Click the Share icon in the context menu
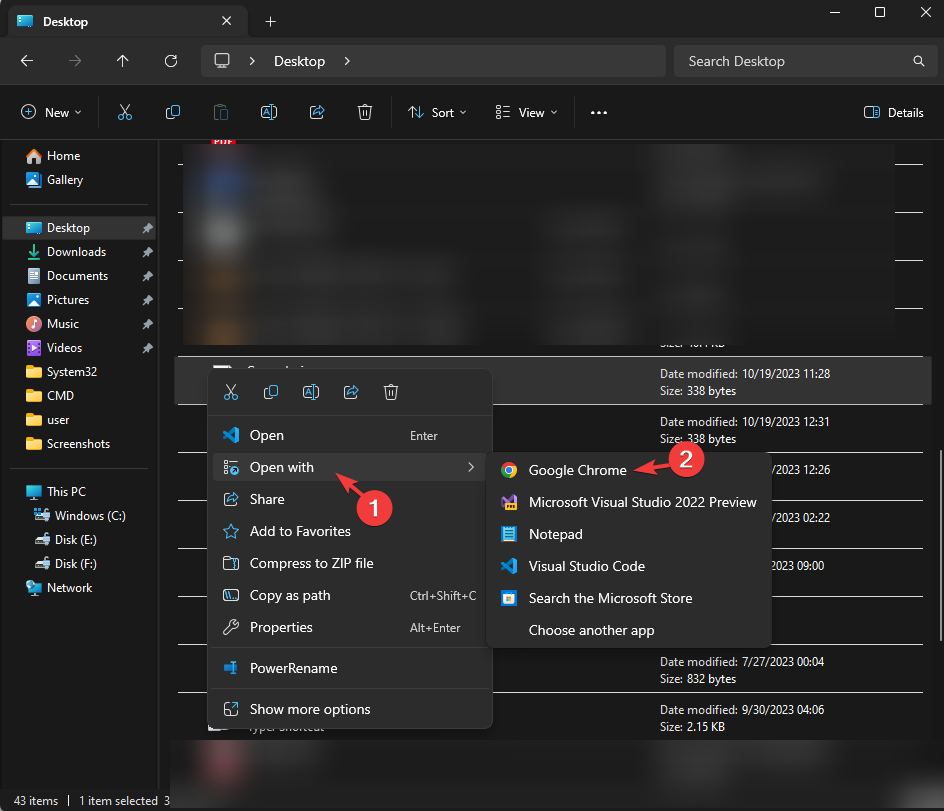The image size is (944, 811). pos(351,392)
